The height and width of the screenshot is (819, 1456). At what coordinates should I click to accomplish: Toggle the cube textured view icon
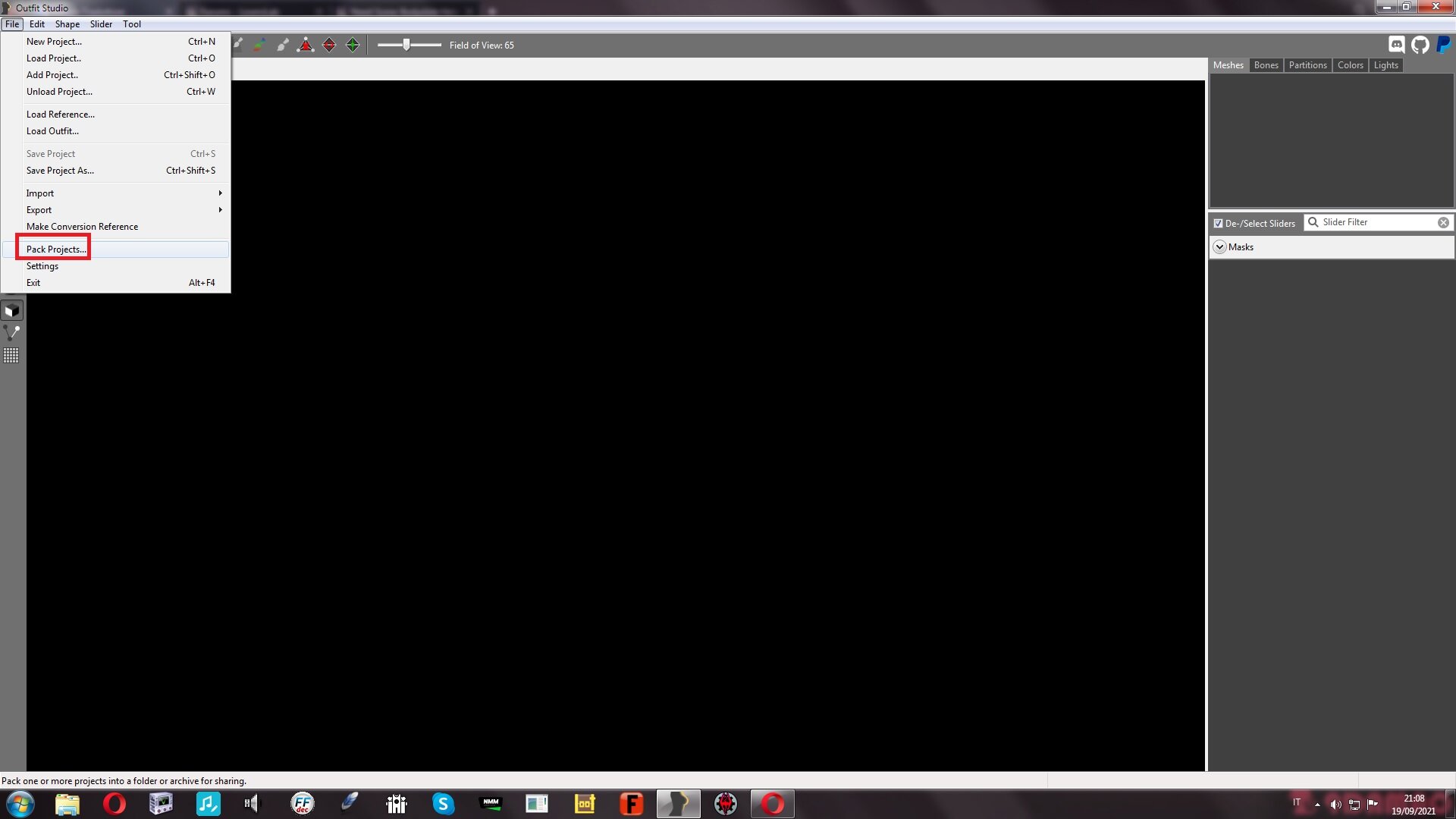click(11, 311)
